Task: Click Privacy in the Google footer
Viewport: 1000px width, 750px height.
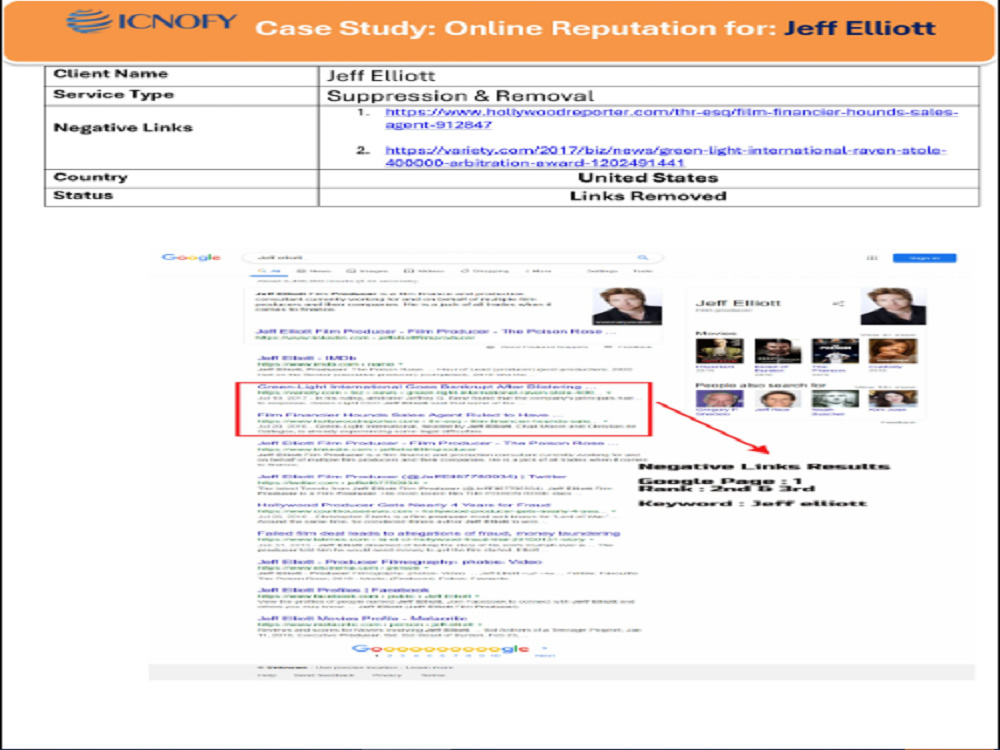Action: pos(386,675)
